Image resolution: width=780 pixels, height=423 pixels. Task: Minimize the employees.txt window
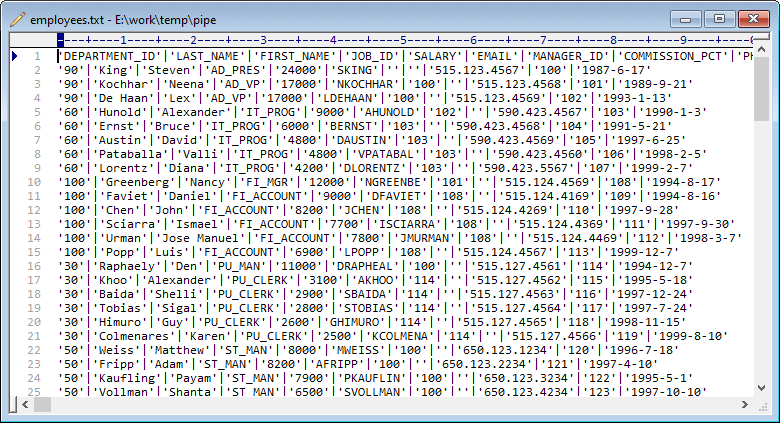coord(687,18)
